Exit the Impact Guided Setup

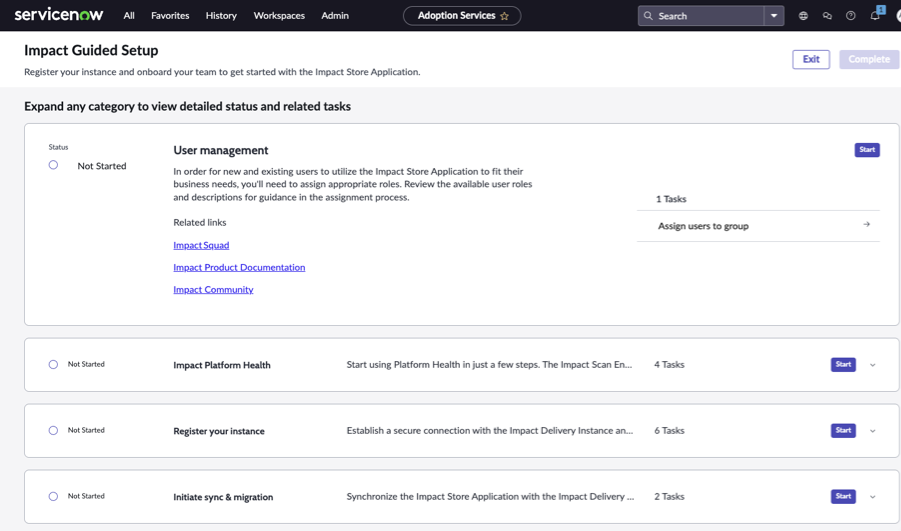[811, 59]
